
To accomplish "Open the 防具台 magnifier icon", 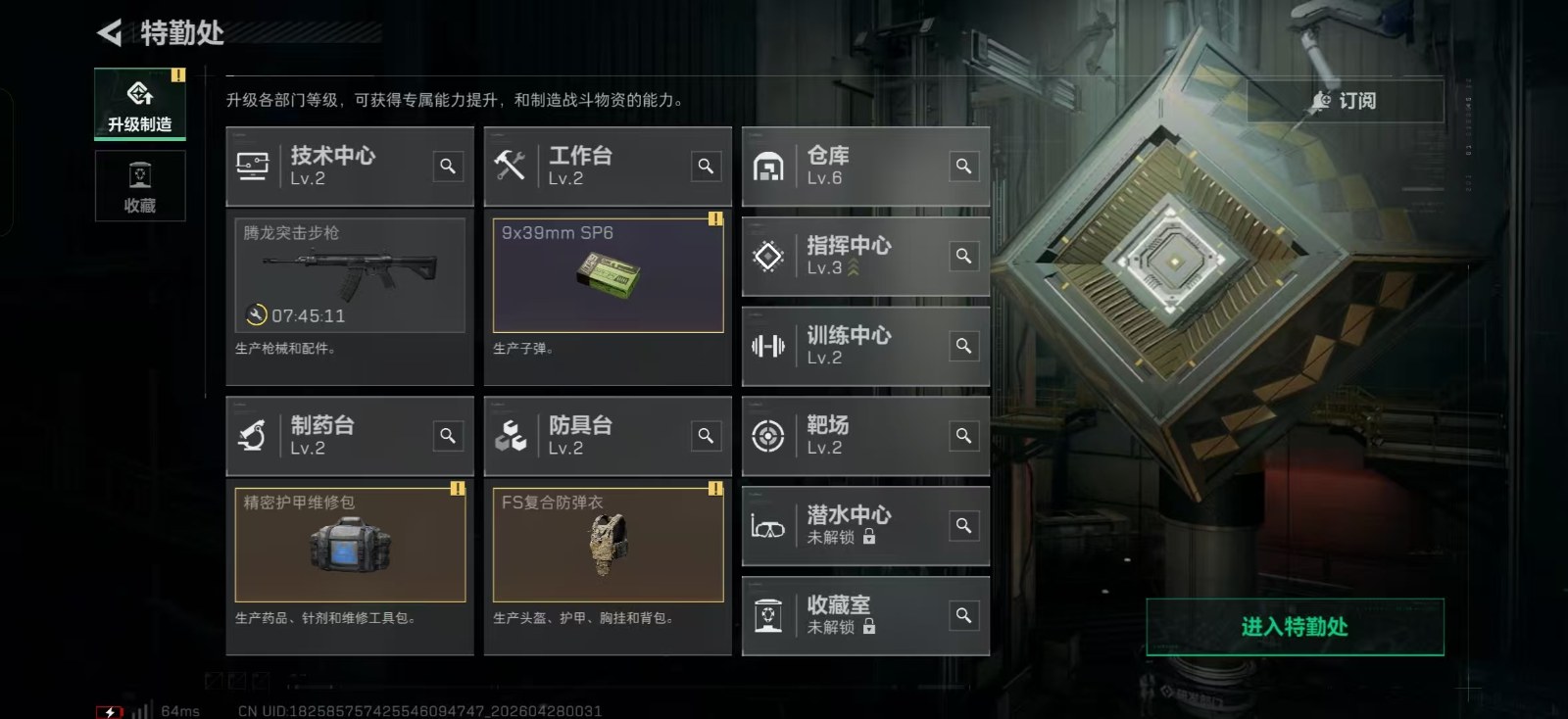I will coord(706,436).
